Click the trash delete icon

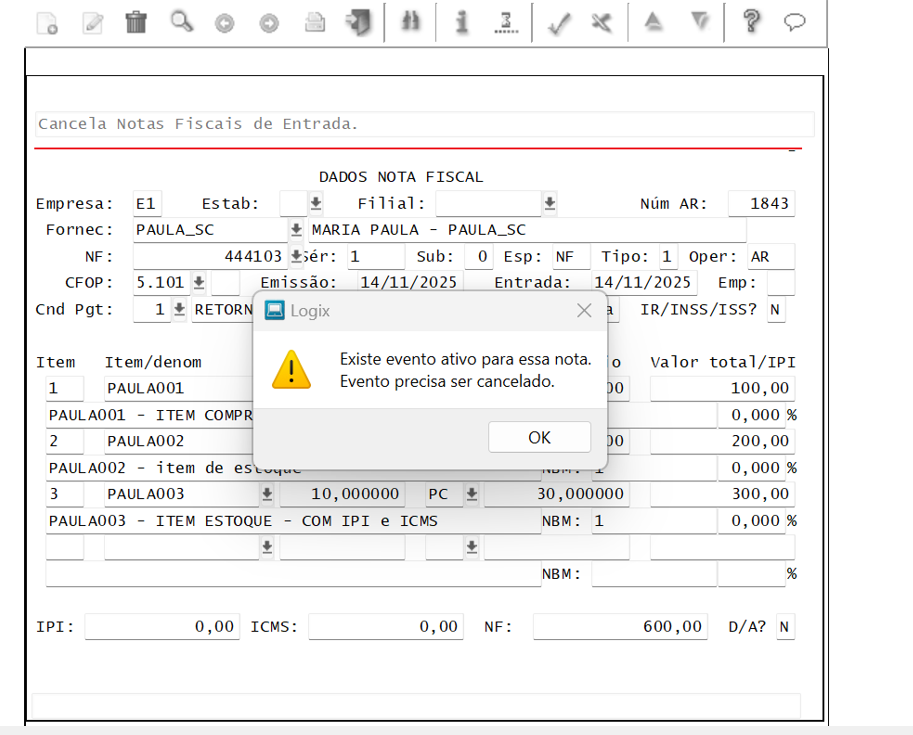137,22
